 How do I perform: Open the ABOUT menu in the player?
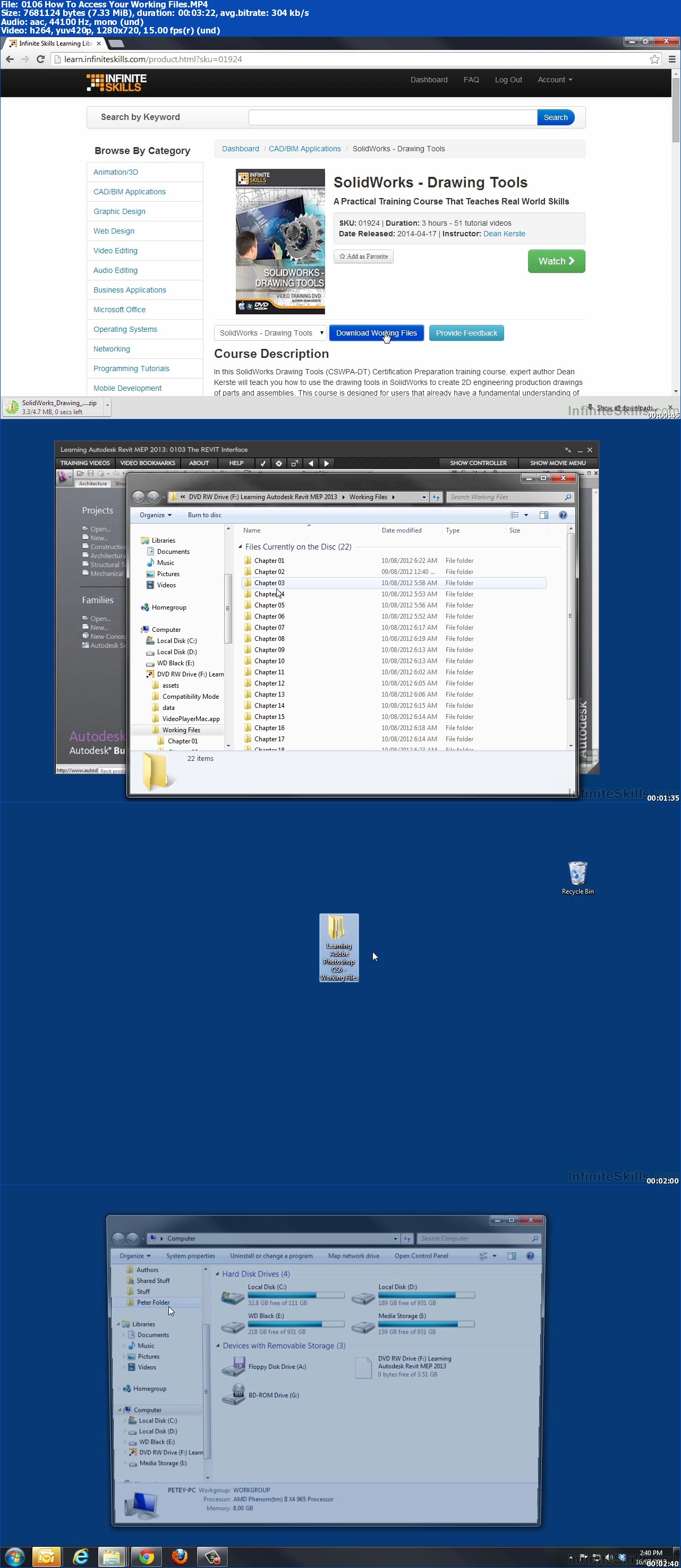(x=199, y=463)
